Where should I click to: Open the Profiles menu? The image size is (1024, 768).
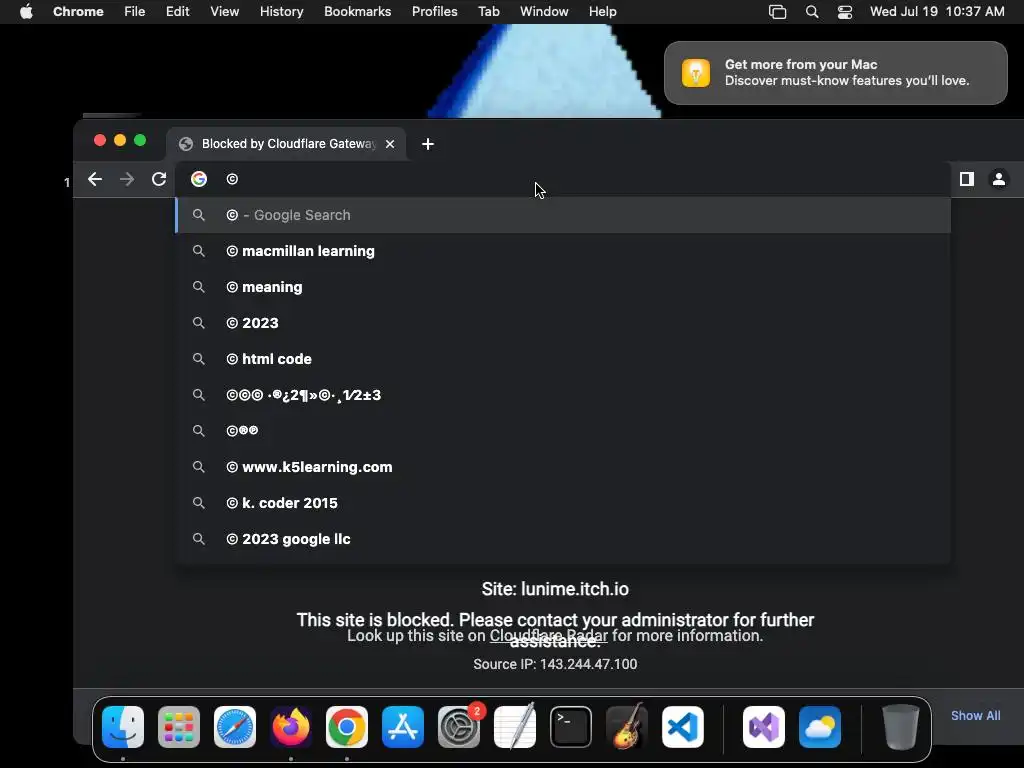[x=434, y=12]
